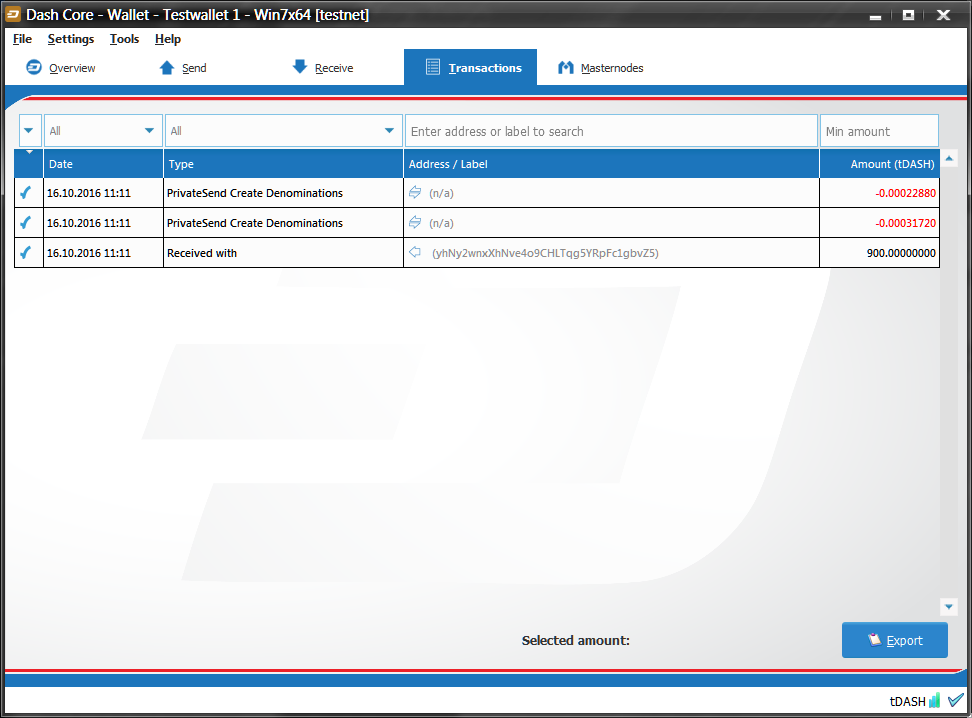
Task: Expand the watch-only filter dropdown
Action: [30, 131]
